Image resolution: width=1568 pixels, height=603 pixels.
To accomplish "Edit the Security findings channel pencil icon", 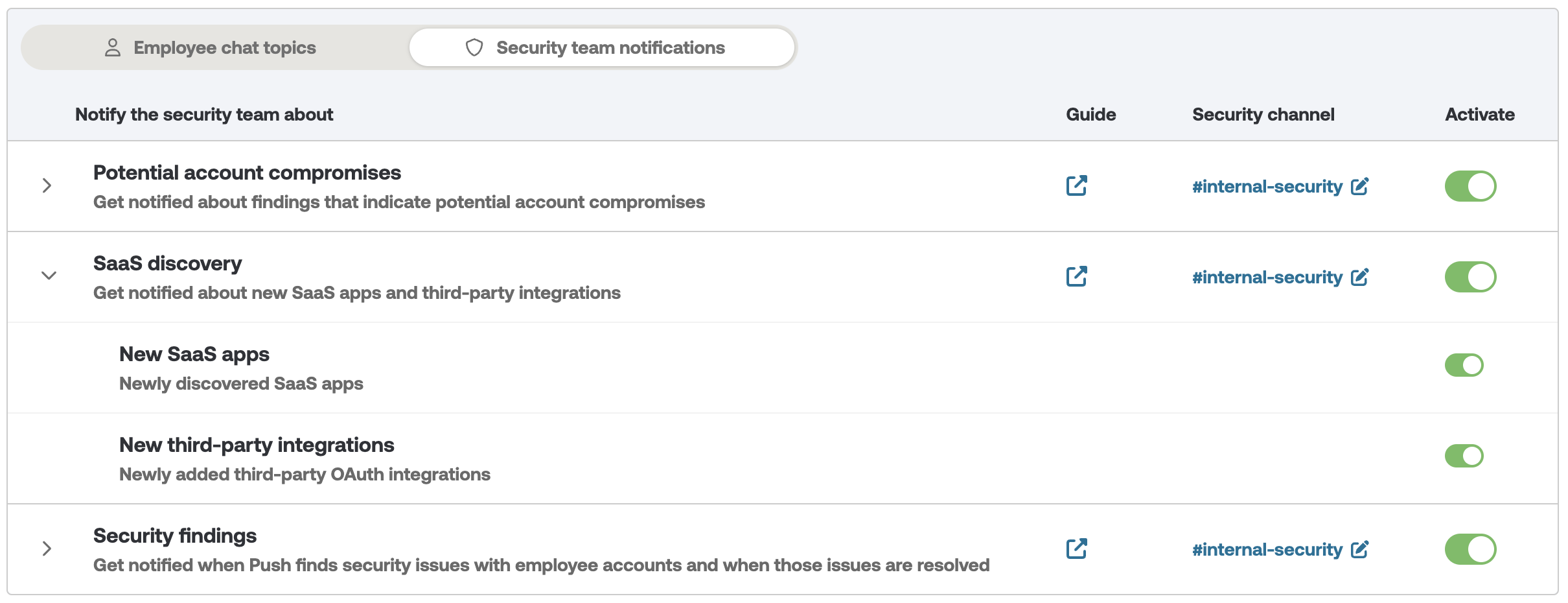I will (1359, 550).
